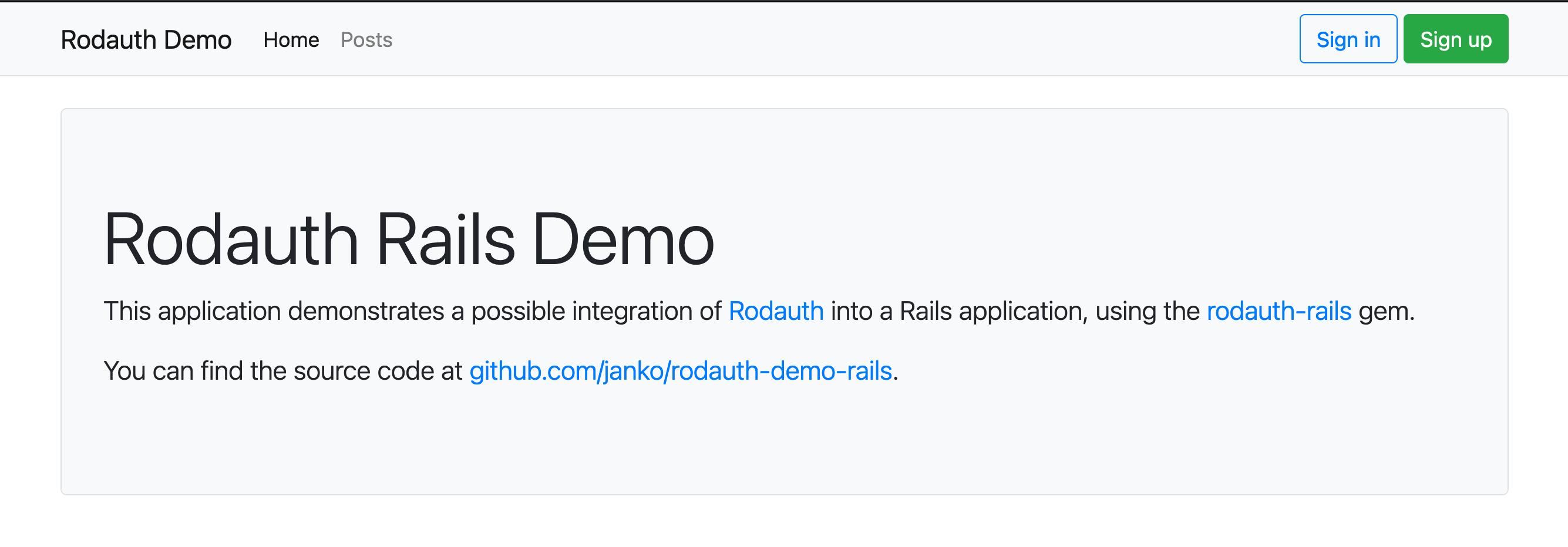Image resolution: width=1568 pixels, height=547 pixels.
Task: Open the blue Rodauth link in paragraph
Action: [775, 311]
